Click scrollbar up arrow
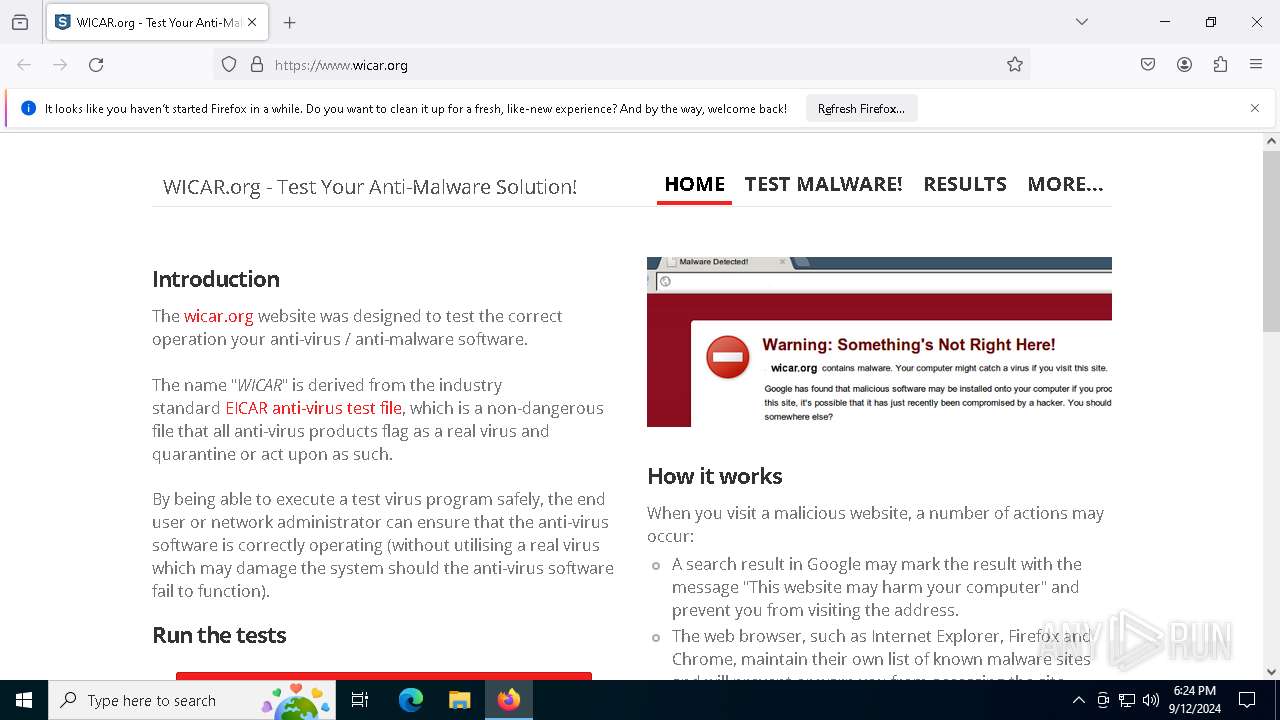 point(1271,142)
